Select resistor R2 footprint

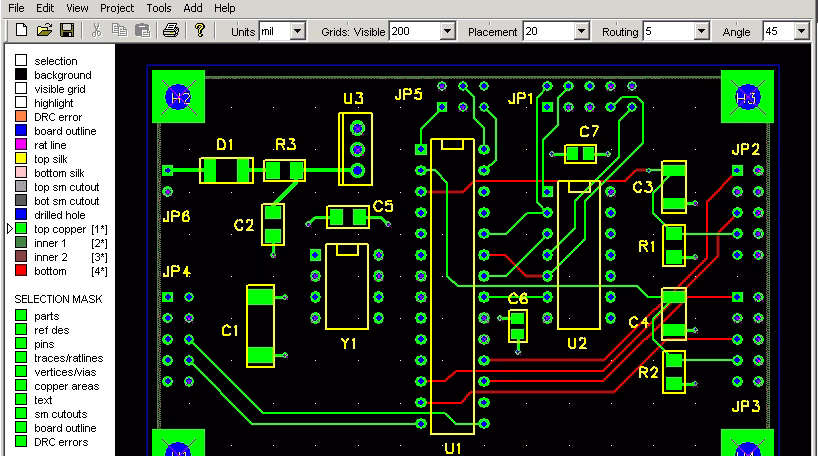(x=673, y=372)
